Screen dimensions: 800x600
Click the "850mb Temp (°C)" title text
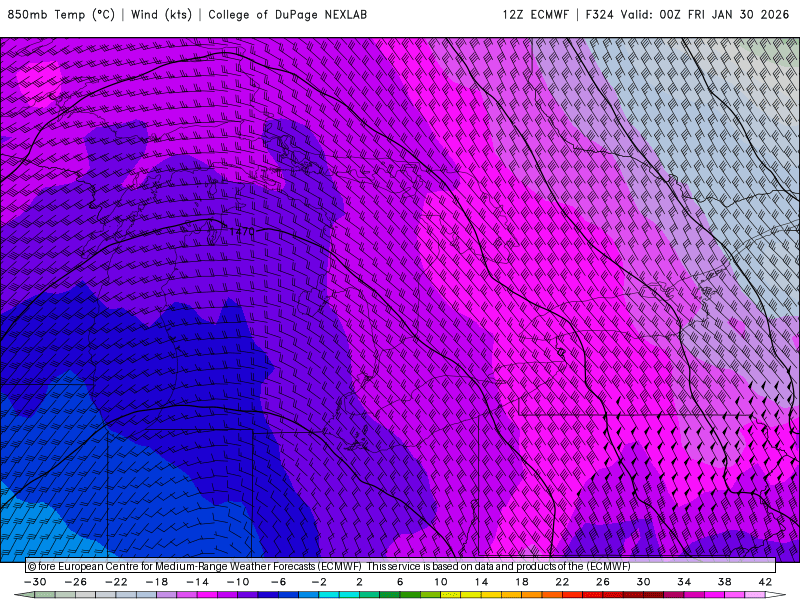point(61,15)
